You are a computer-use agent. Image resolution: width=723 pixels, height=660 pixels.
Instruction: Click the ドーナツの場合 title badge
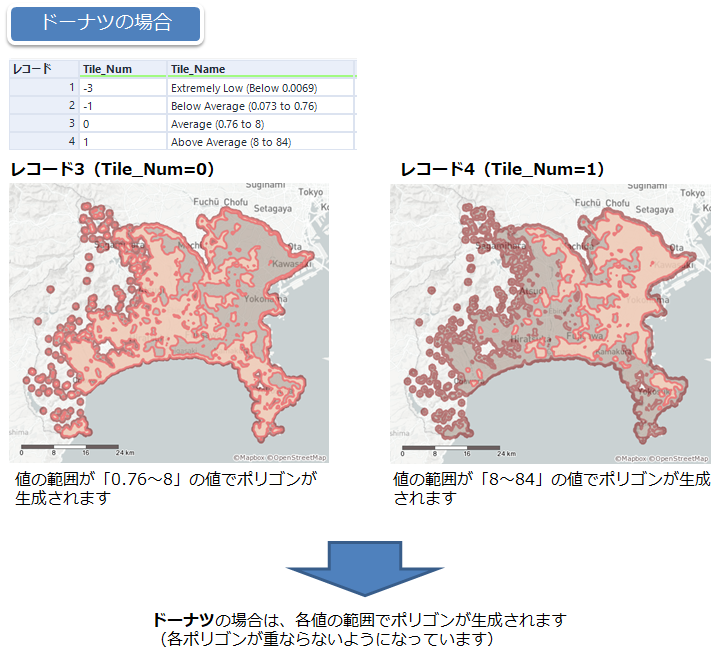[x=105, y=24]
